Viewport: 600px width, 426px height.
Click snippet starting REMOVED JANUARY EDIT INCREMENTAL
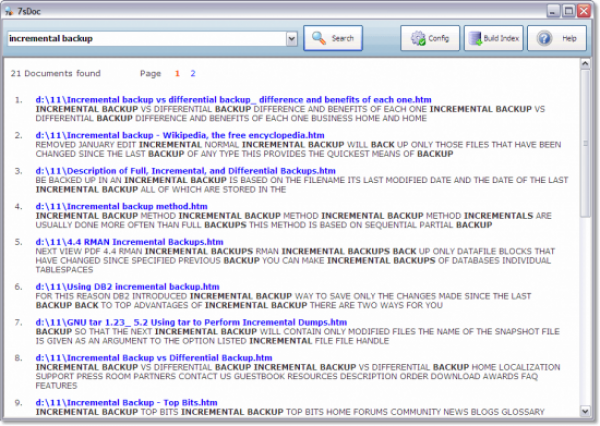298,150
